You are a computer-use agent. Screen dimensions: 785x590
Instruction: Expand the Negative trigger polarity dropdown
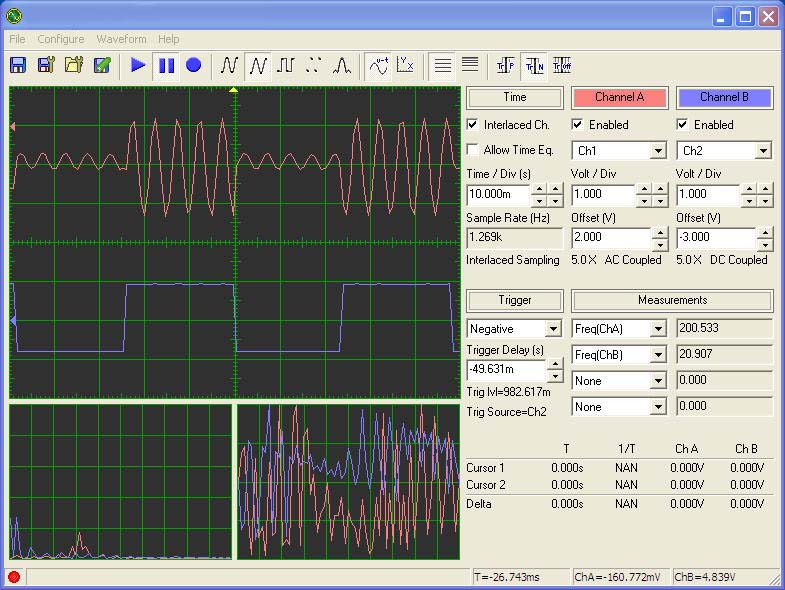[553, 329]
